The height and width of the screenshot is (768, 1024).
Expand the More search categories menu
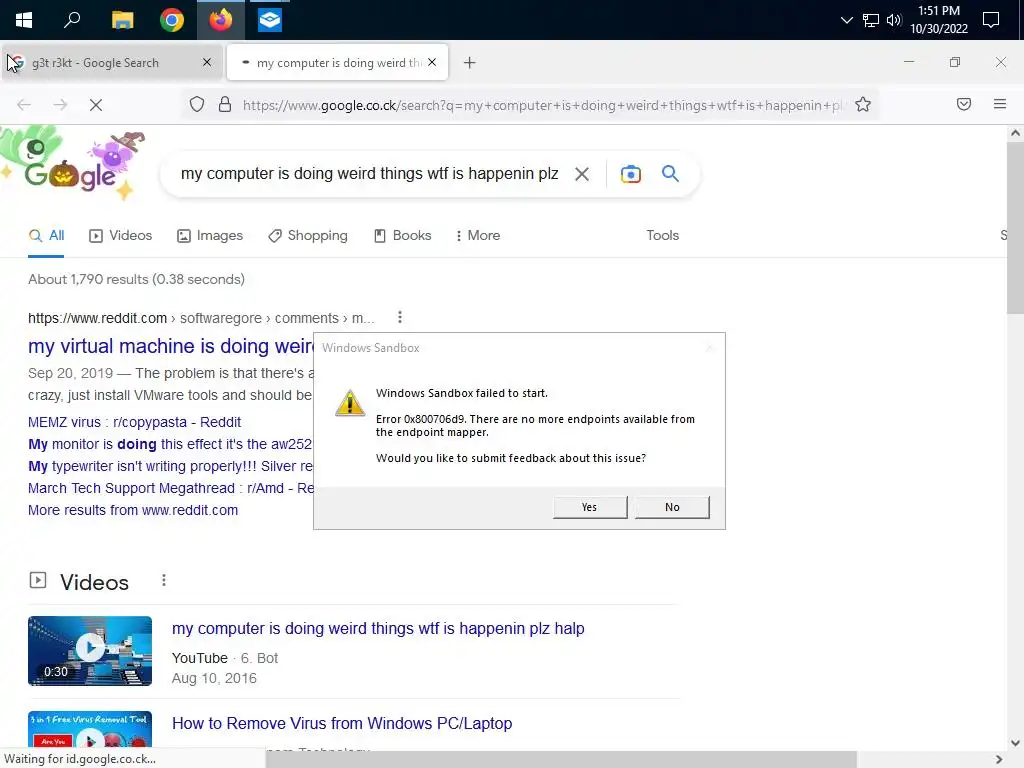coord(478,236)
